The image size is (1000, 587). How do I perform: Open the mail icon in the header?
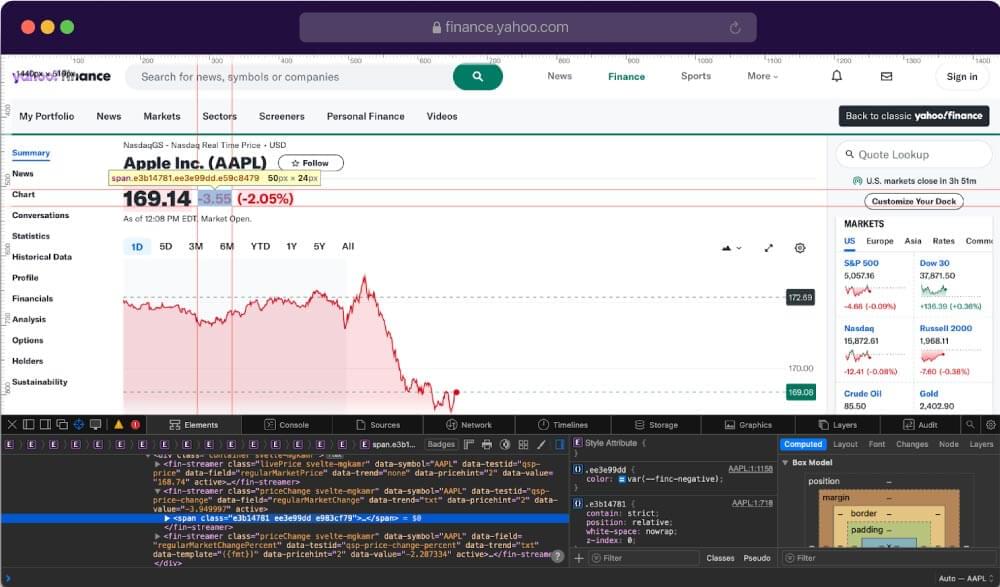tap(885, 76)
